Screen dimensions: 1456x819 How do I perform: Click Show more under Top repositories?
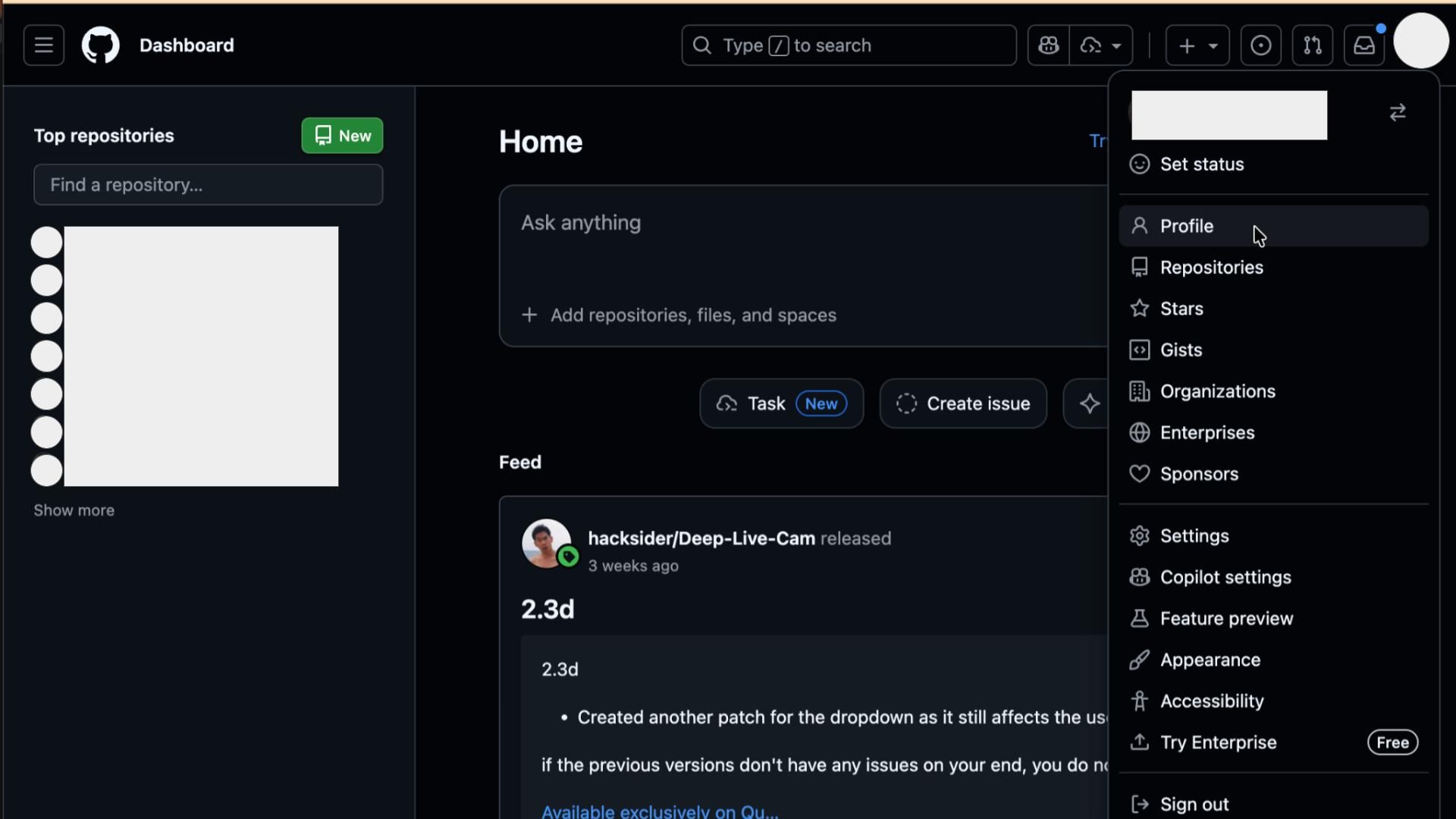pos(74,510)
